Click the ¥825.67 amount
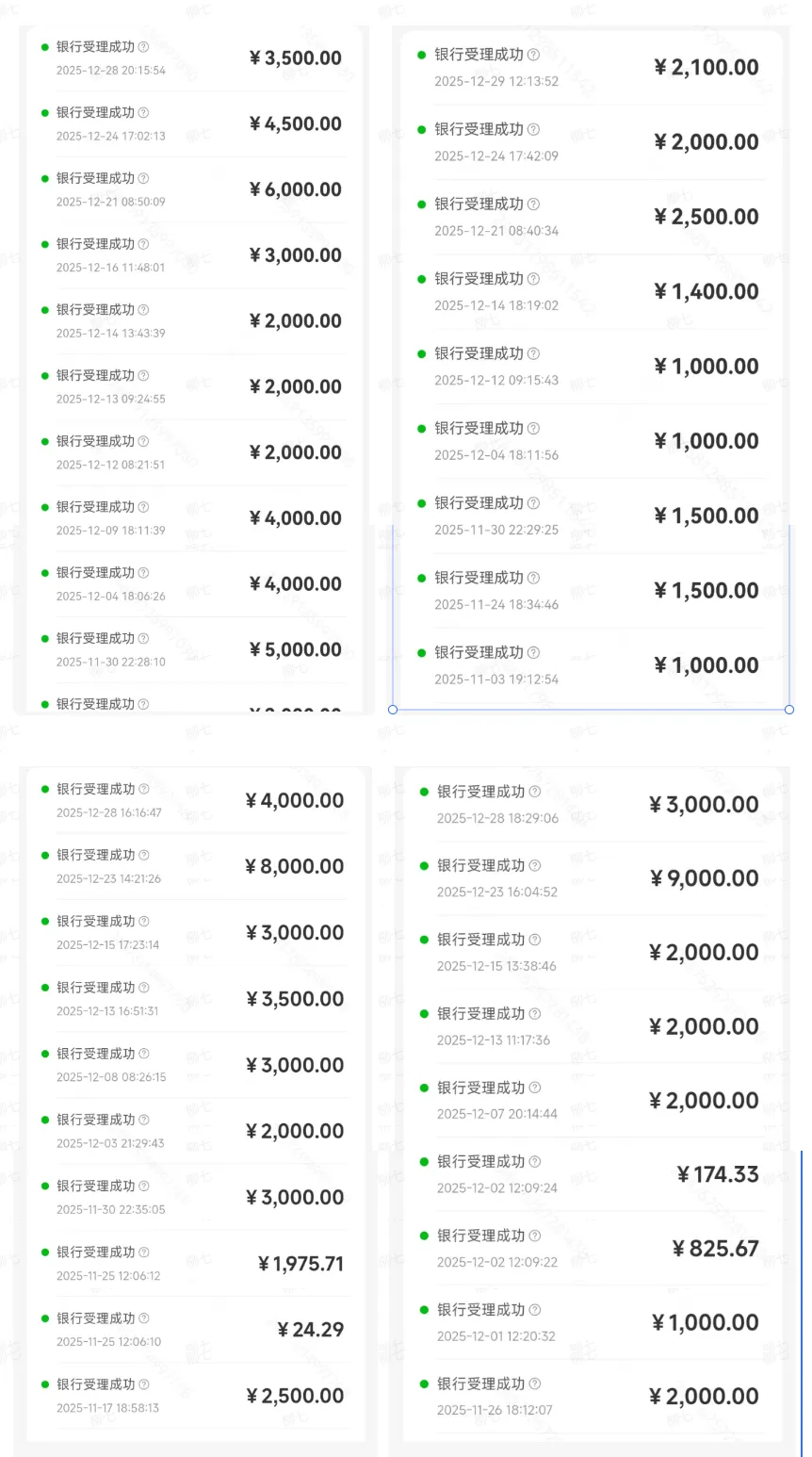 [716, 1249]
